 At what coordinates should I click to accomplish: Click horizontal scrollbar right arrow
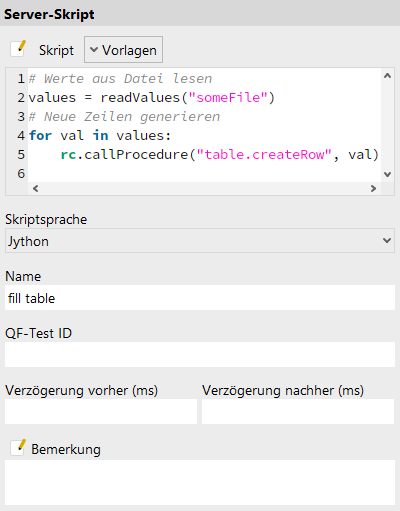point(373,189)
